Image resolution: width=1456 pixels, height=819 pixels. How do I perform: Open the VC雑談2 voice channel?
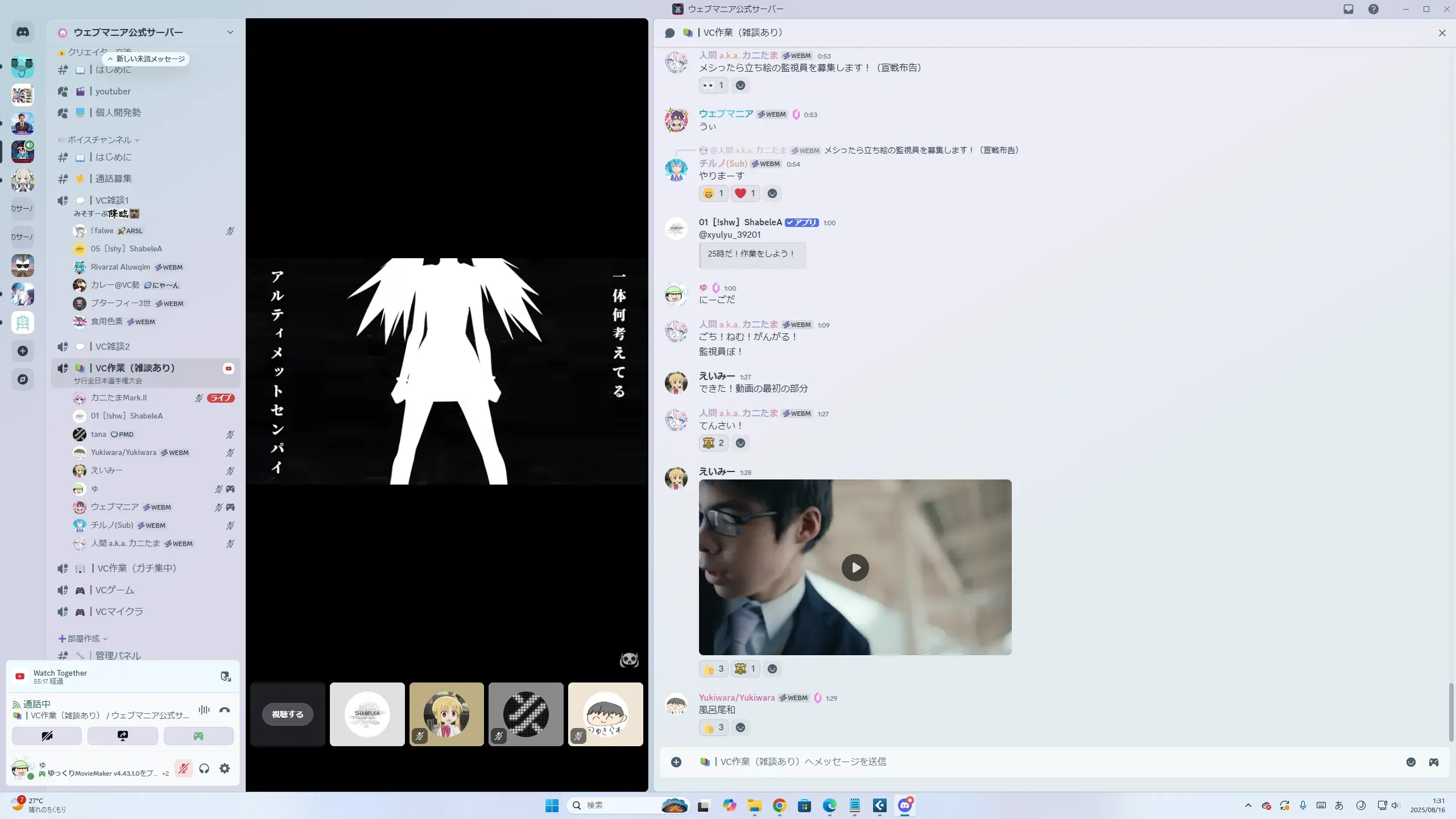tap(113, 346)
